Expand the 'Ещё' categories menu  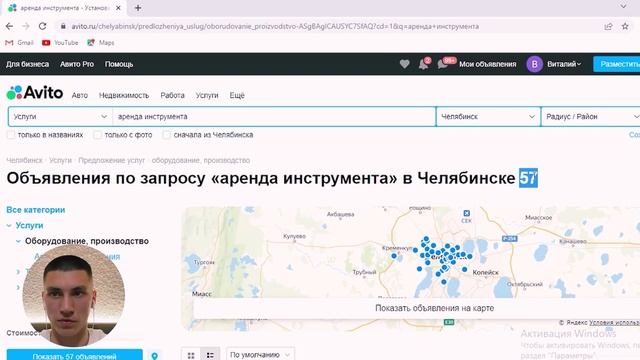pyautogui.click(x=237, y=95)
